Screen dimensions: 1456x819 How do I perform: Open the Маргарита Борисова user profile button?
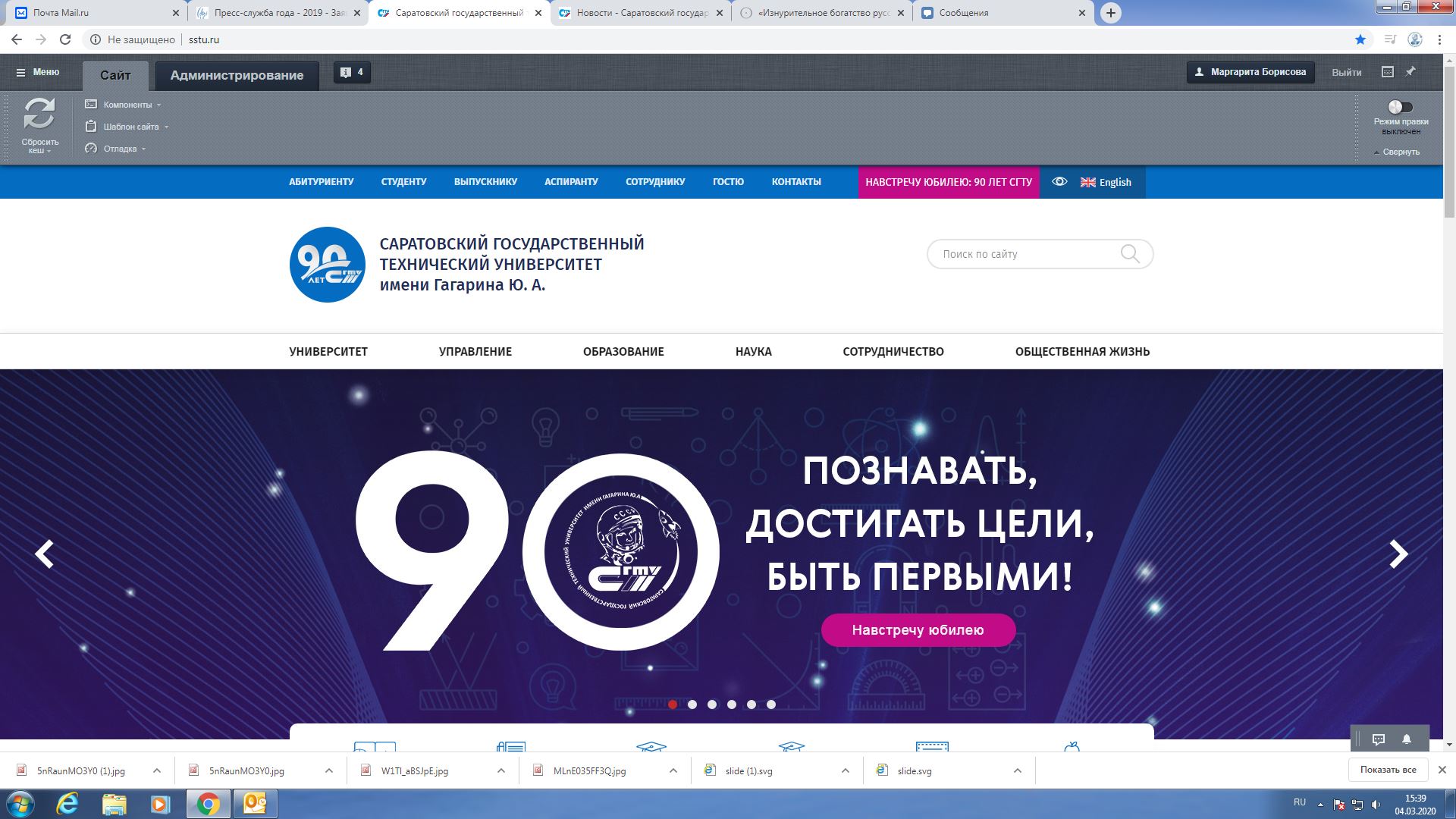(1250, 72)
